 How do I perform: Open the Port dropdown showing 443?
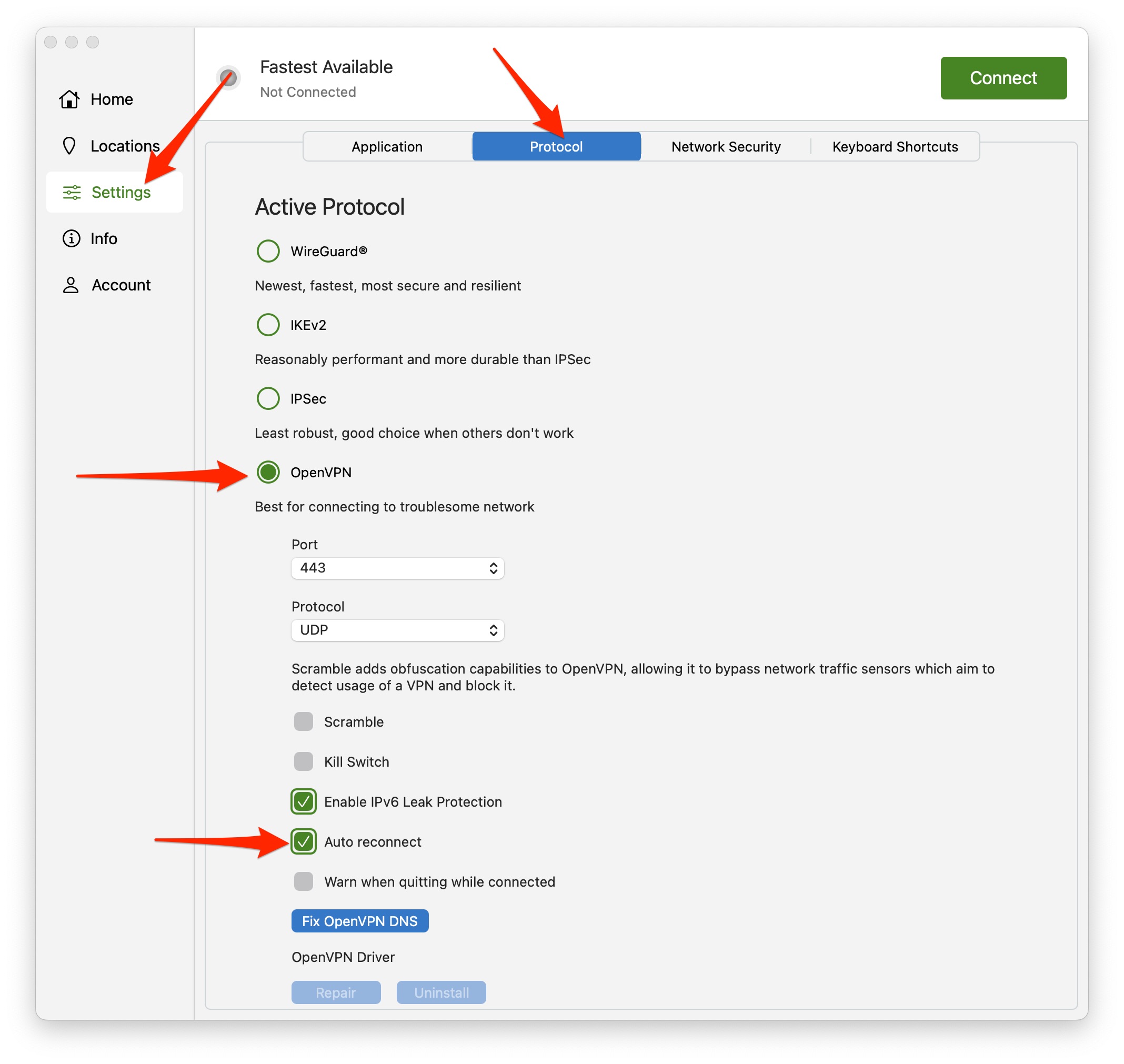coord(397,568)
